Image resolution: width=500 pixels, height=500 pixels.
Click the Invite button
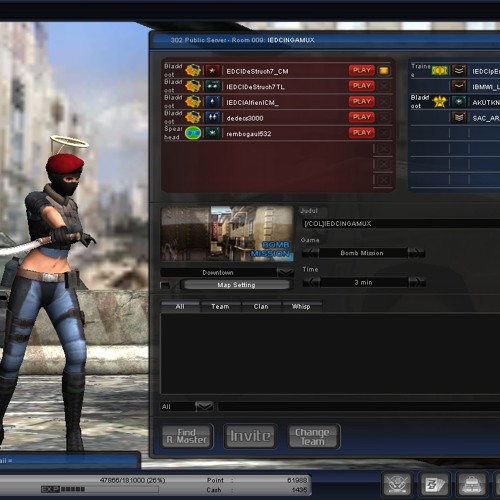click(250, 436)
